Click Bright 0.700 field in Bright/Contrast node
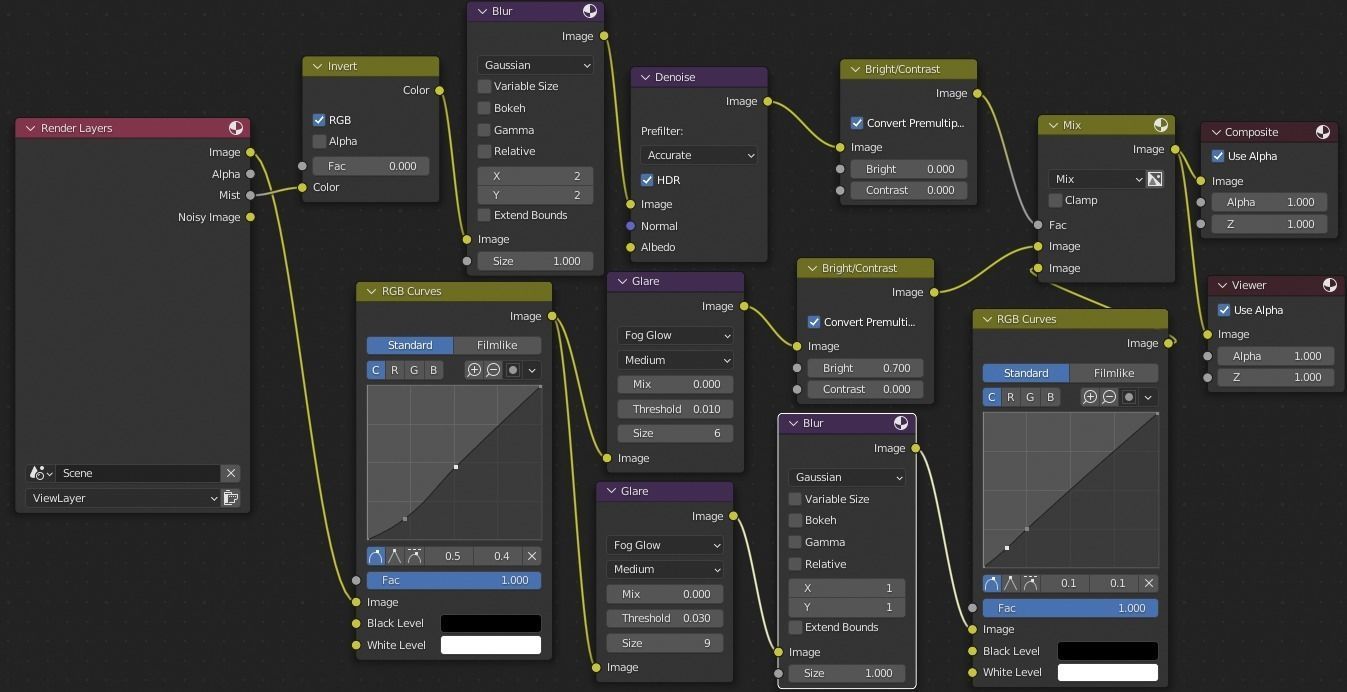The height and width of the screenshot is (692, 1347). (866, 368)
